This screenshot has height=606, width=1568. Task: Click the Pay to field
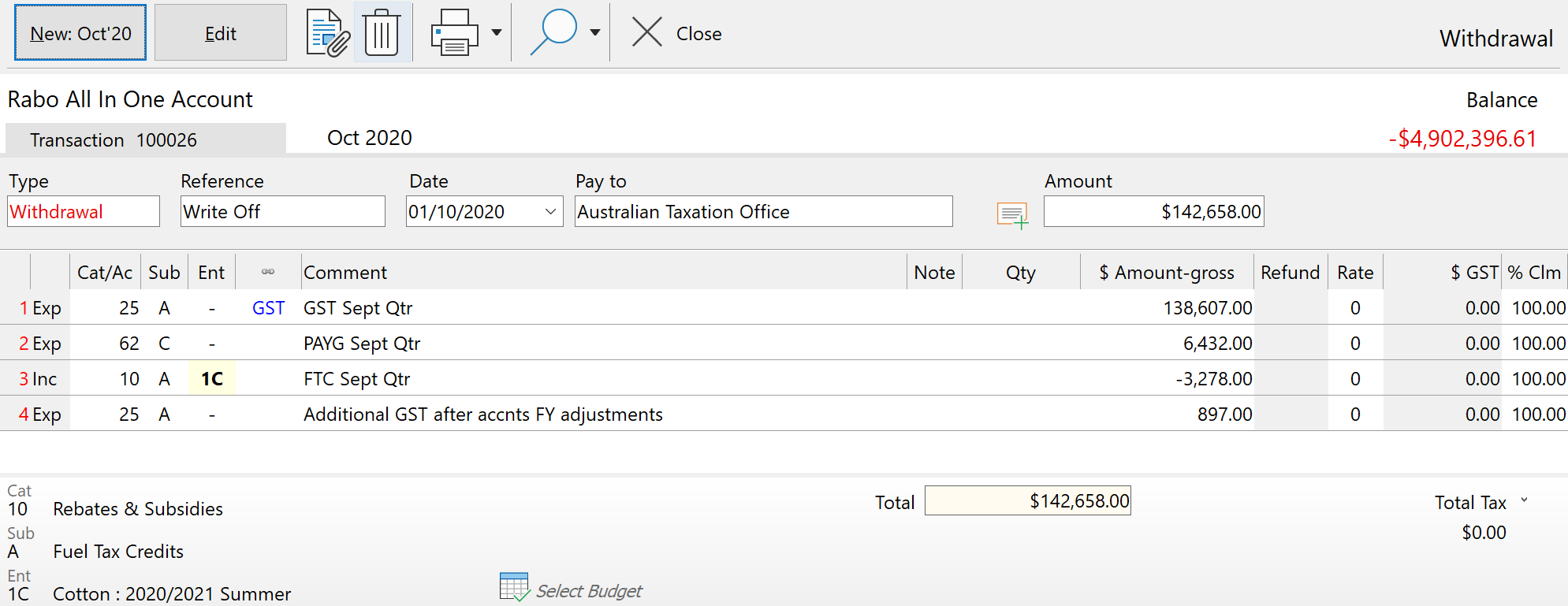click(764, 211)
